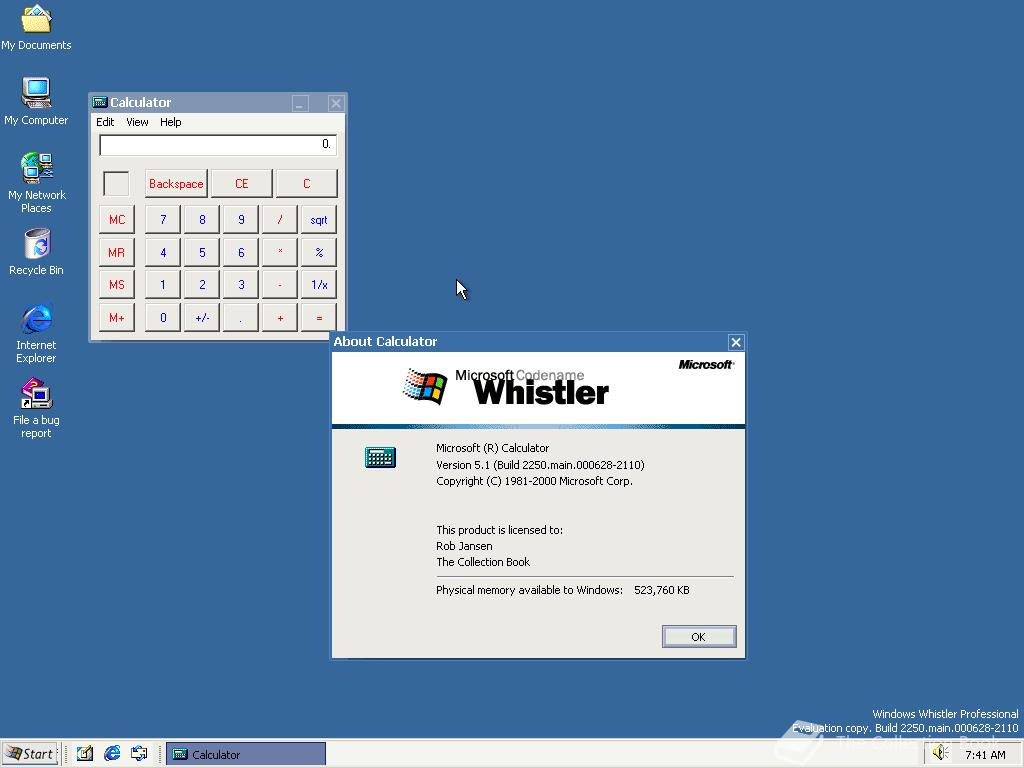
Task: Open My Computer desktop icon
Action: (36, 101)
